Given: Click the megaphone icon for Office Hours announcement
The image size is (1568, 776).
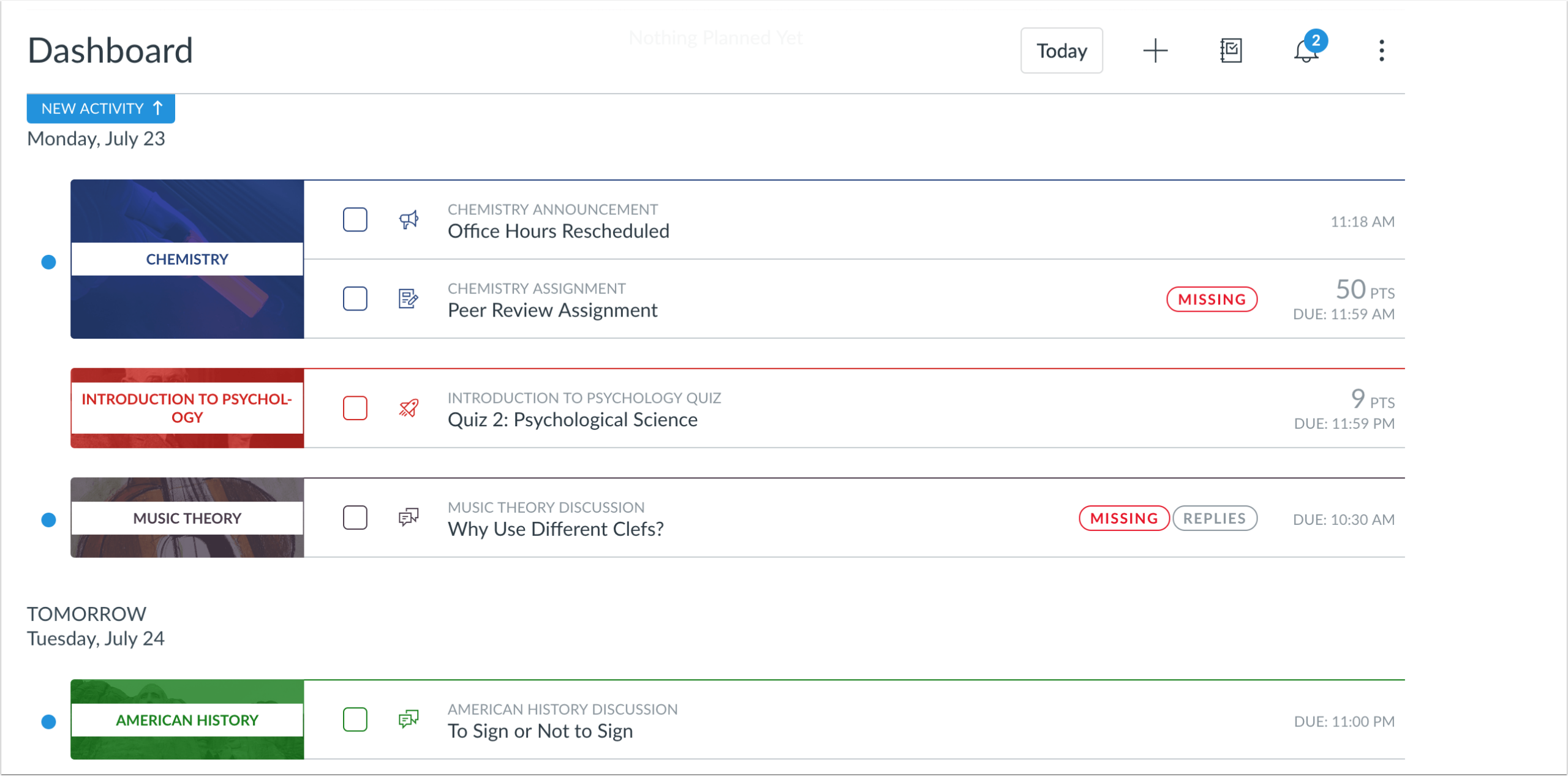Looking at the screenshot, I should [x=409, y=220].
